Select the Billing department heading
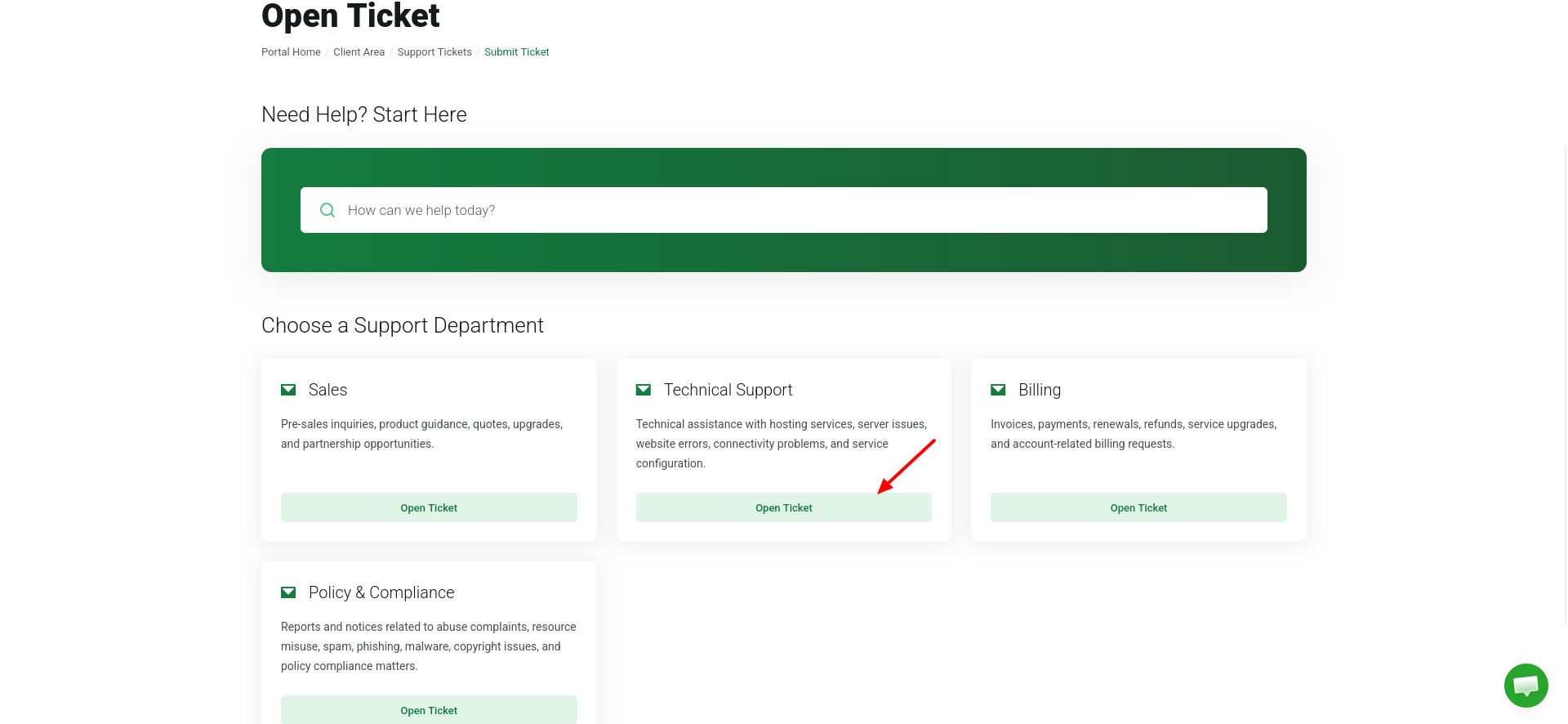 pyautogui.click(x=1040, y=390)
